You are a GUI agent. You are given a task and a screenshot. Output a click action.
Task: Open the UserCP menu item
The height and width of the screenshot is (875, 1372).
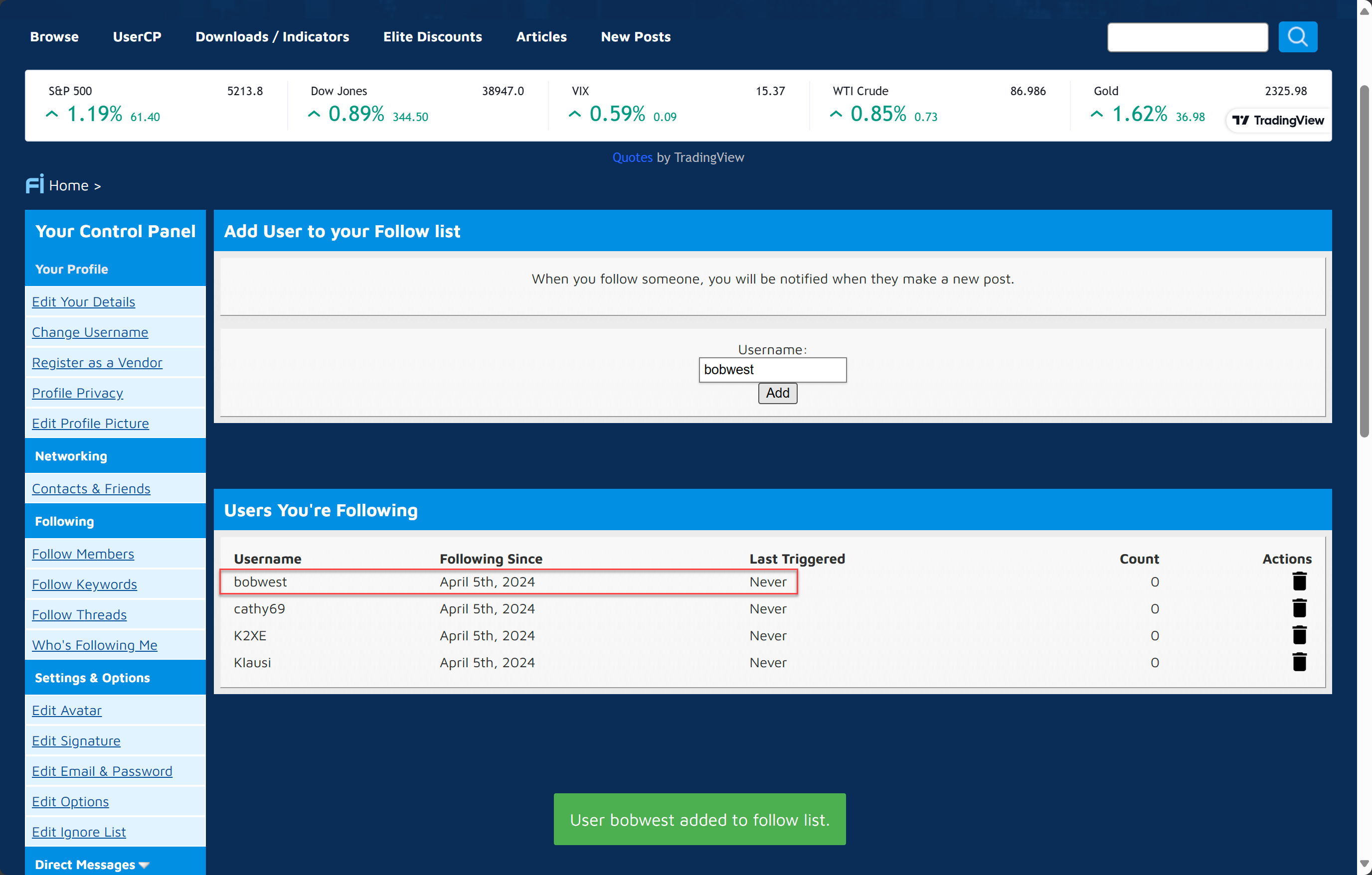(137, 36)
